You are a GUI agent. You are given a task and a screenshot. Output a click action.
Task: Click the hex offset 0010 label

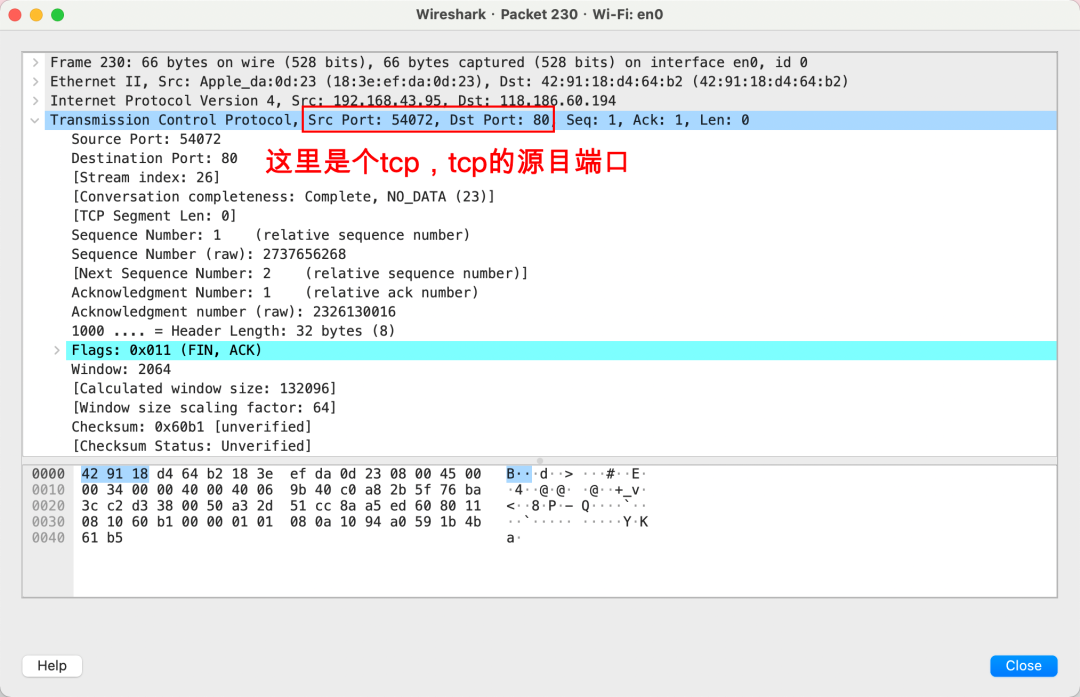point(48,490)
